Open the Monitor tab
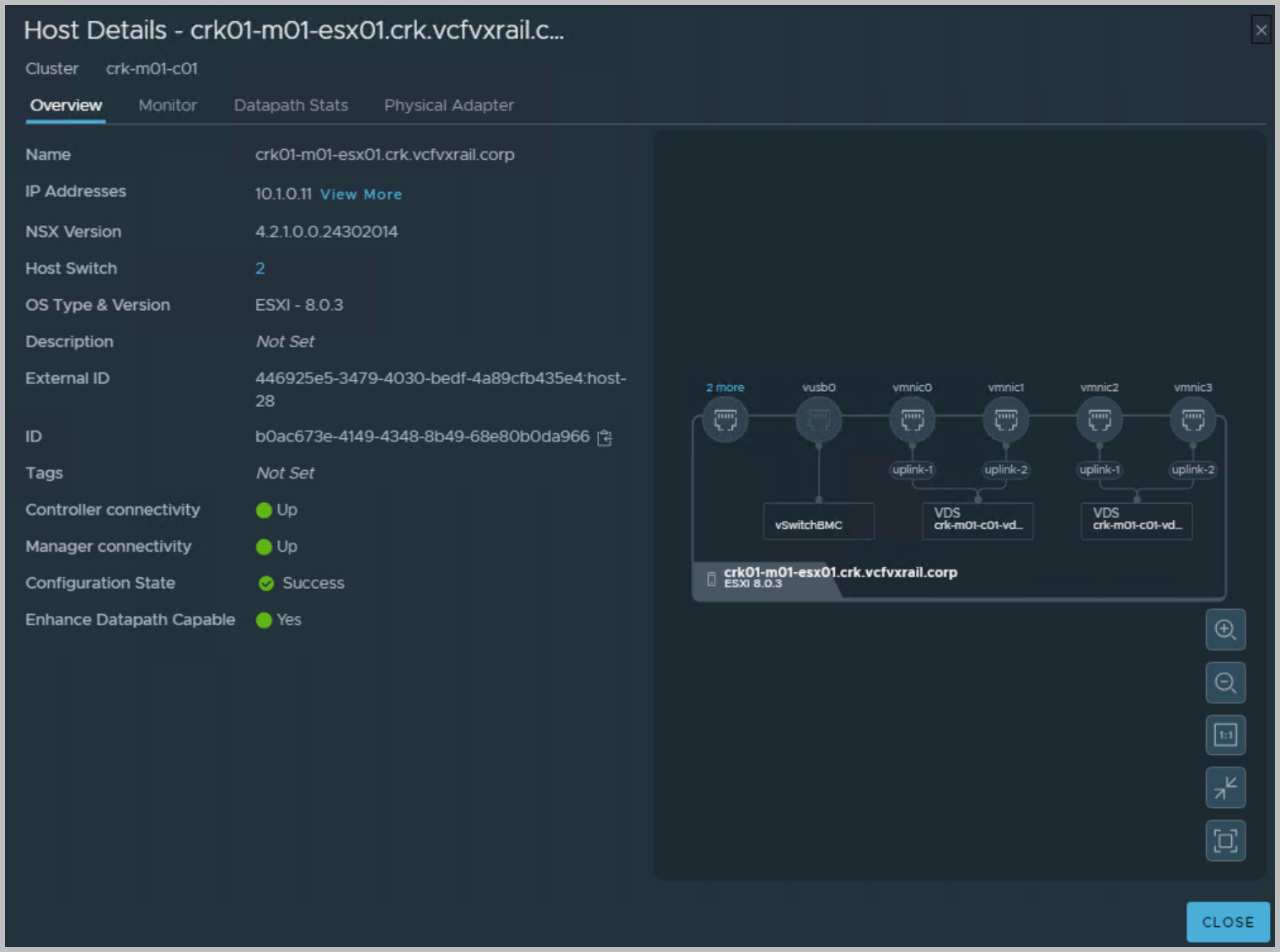 (x=168, y=105)
